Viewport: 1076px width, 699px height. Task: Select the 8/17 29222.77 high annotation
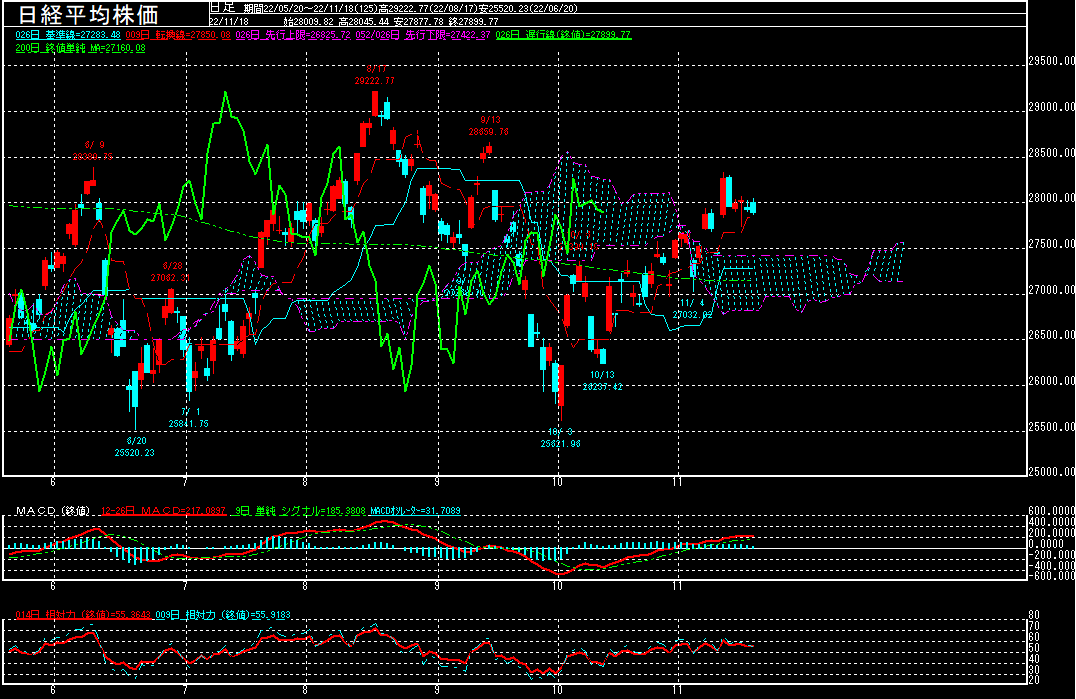(x=375, y=75)
